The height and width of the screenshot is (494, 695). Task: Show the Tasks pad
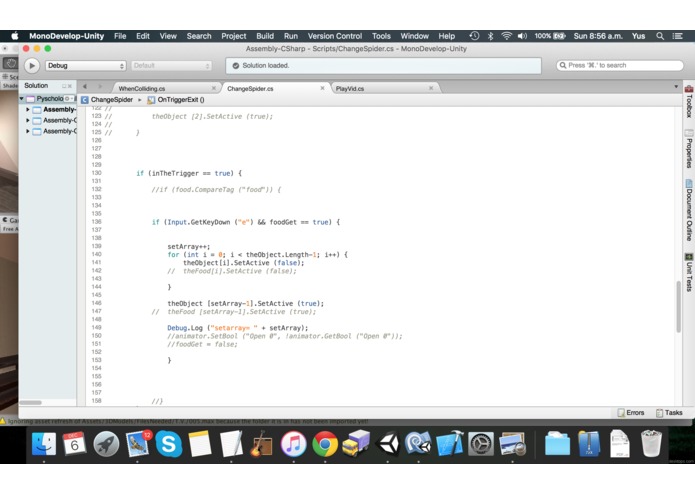pos(669,412)
